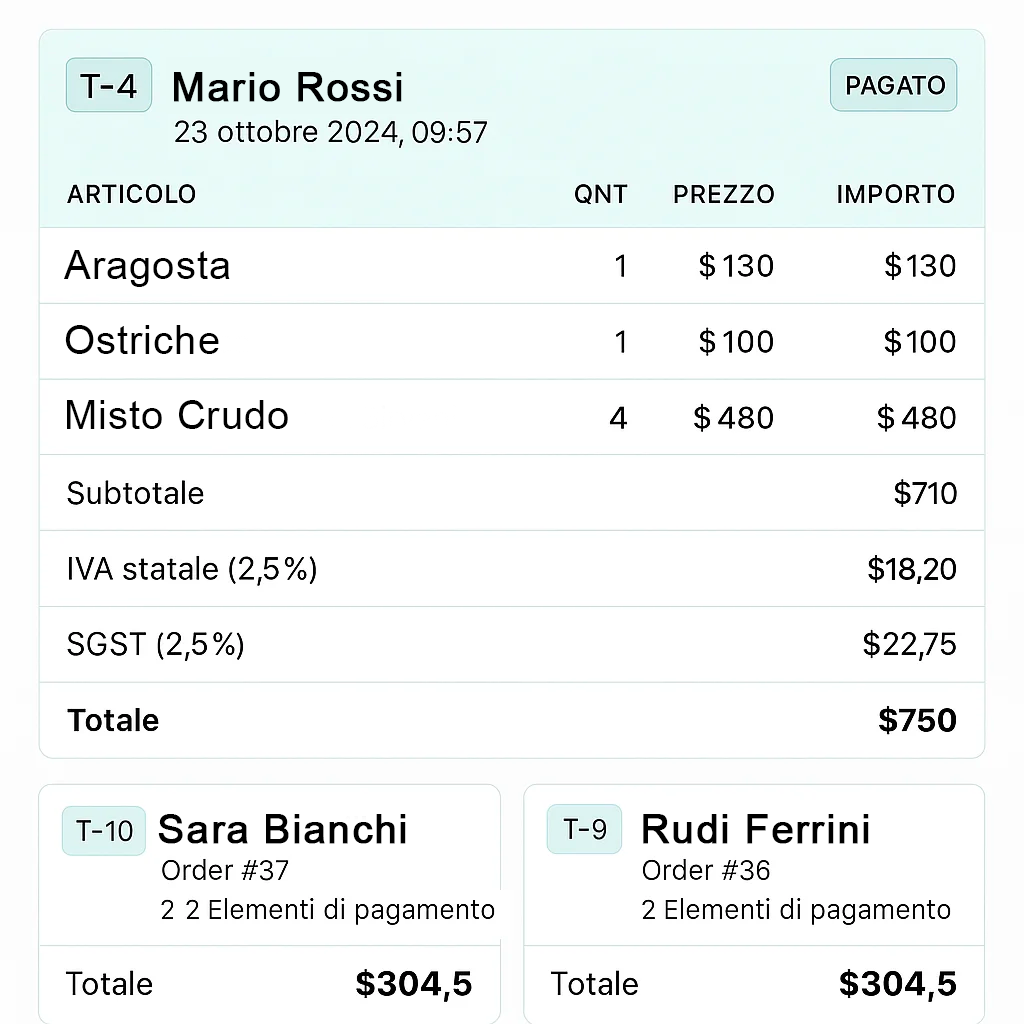Click the IMPORTO column header

pos(895,194)
